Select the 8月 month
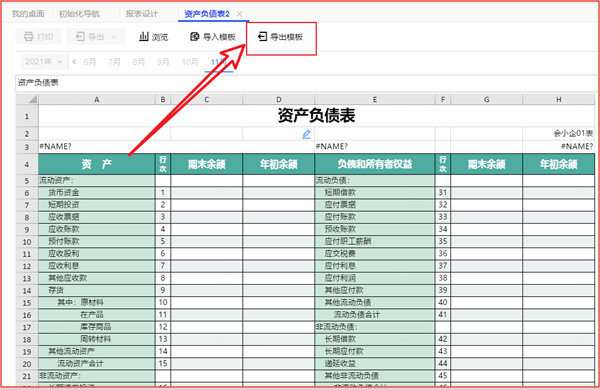This screenshot has width=600, height=389. (139, 62)
